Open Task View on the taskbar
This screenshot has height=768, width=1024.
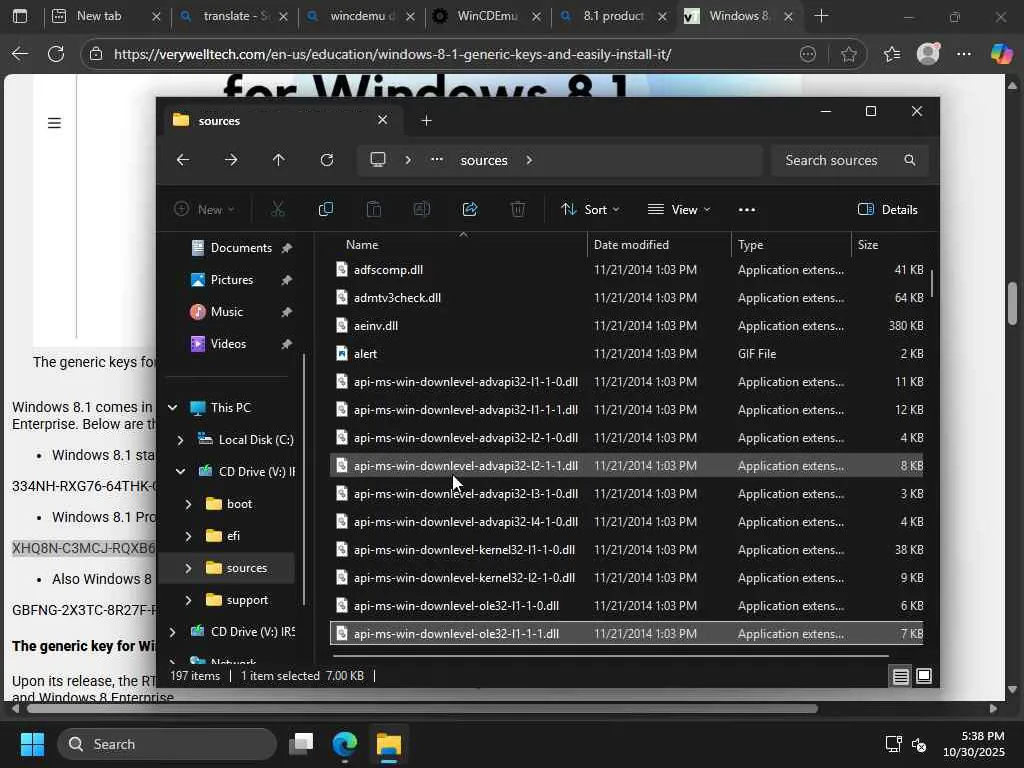(x=302, y=743)
